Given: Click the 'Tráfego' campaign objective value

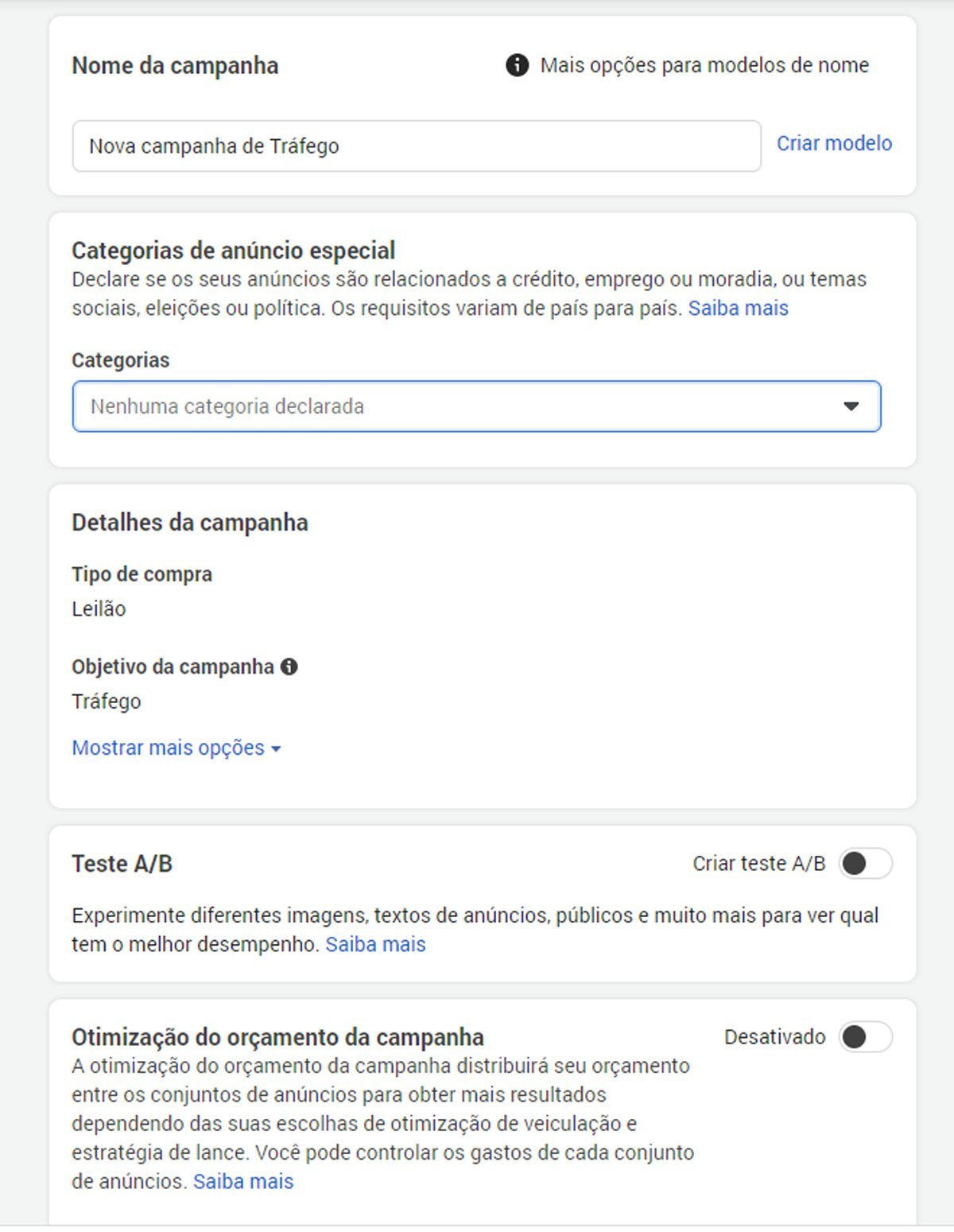Looking at the screenshot, I should 107,702.
